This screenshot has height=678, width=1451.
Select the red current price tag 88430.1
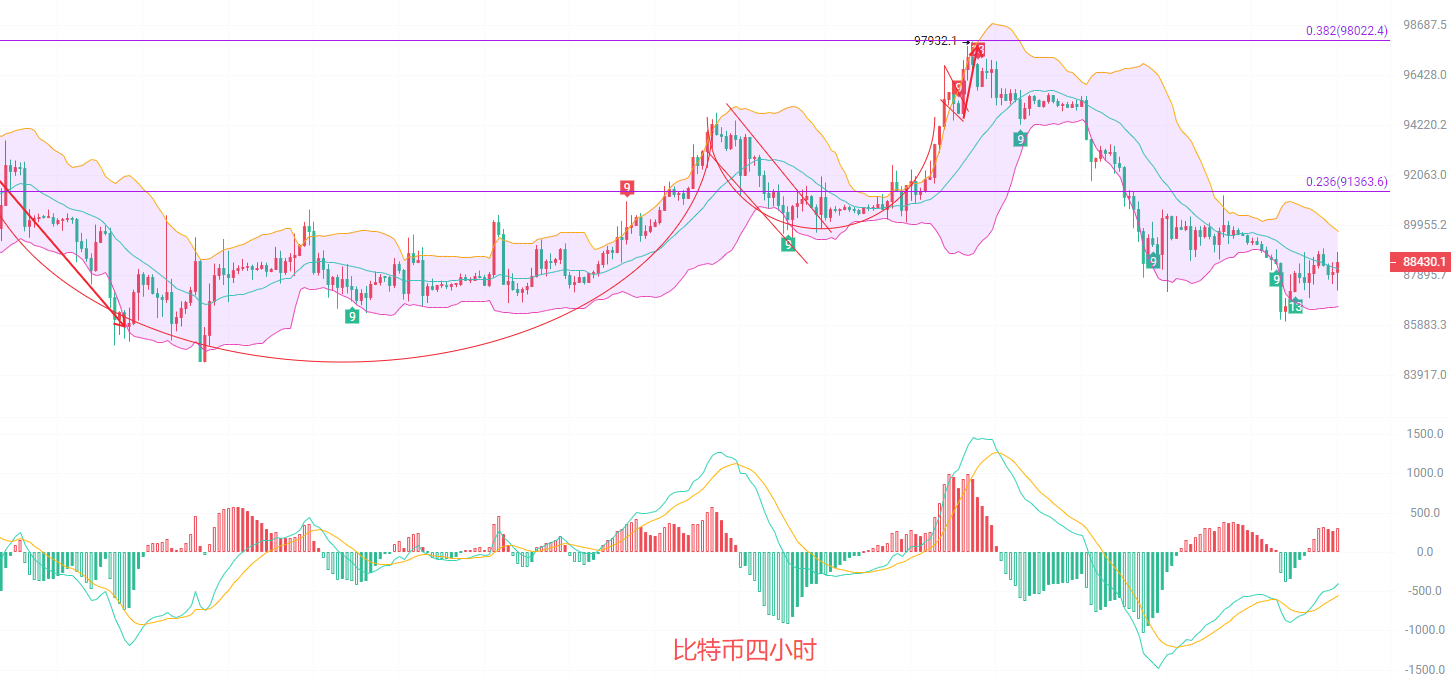pos(1420,262)
